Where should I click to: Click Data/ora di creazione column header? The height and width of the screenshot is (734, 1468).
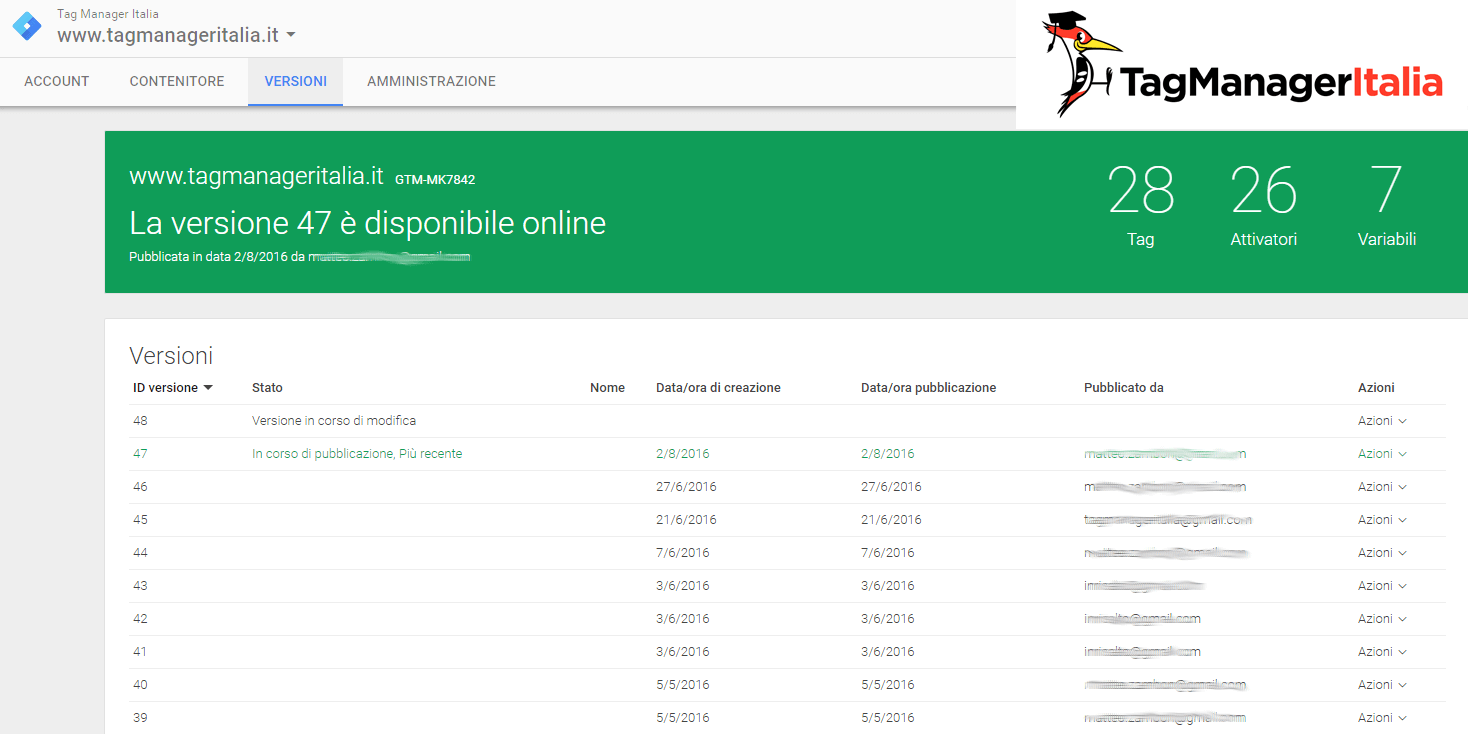pyautogui.click(x=718, y=388)
